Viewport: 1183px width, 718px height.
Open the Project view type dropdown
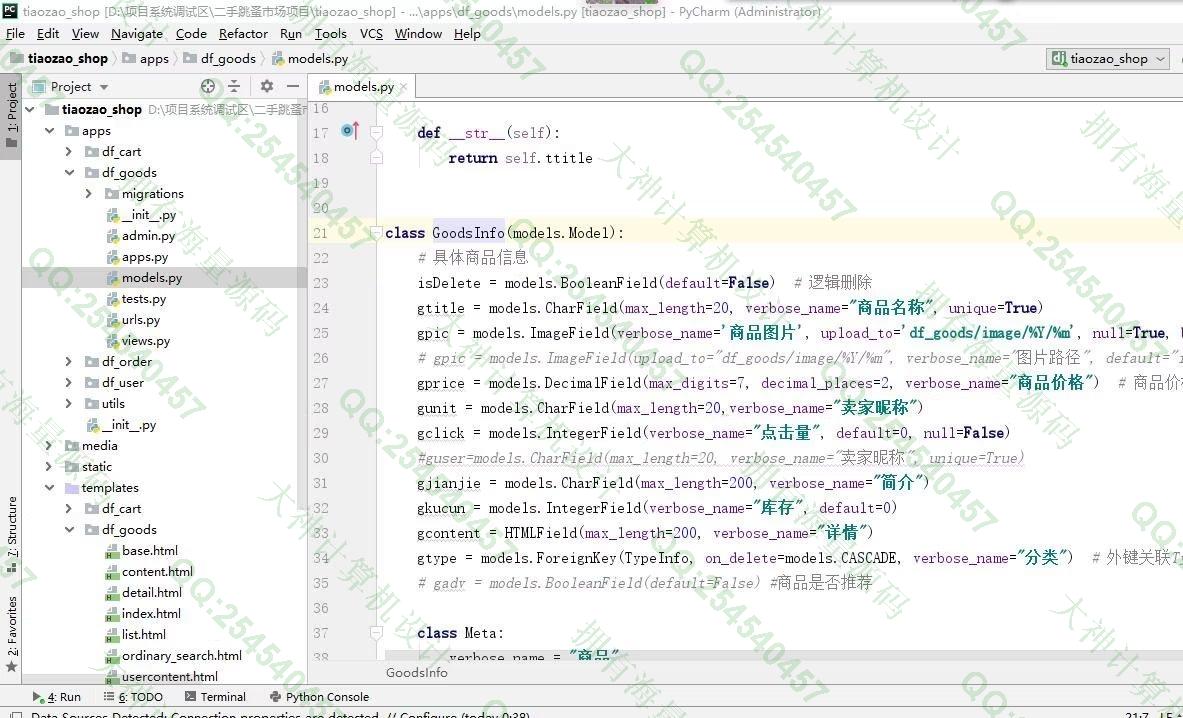pyautogui.click(x=103, y=87)
